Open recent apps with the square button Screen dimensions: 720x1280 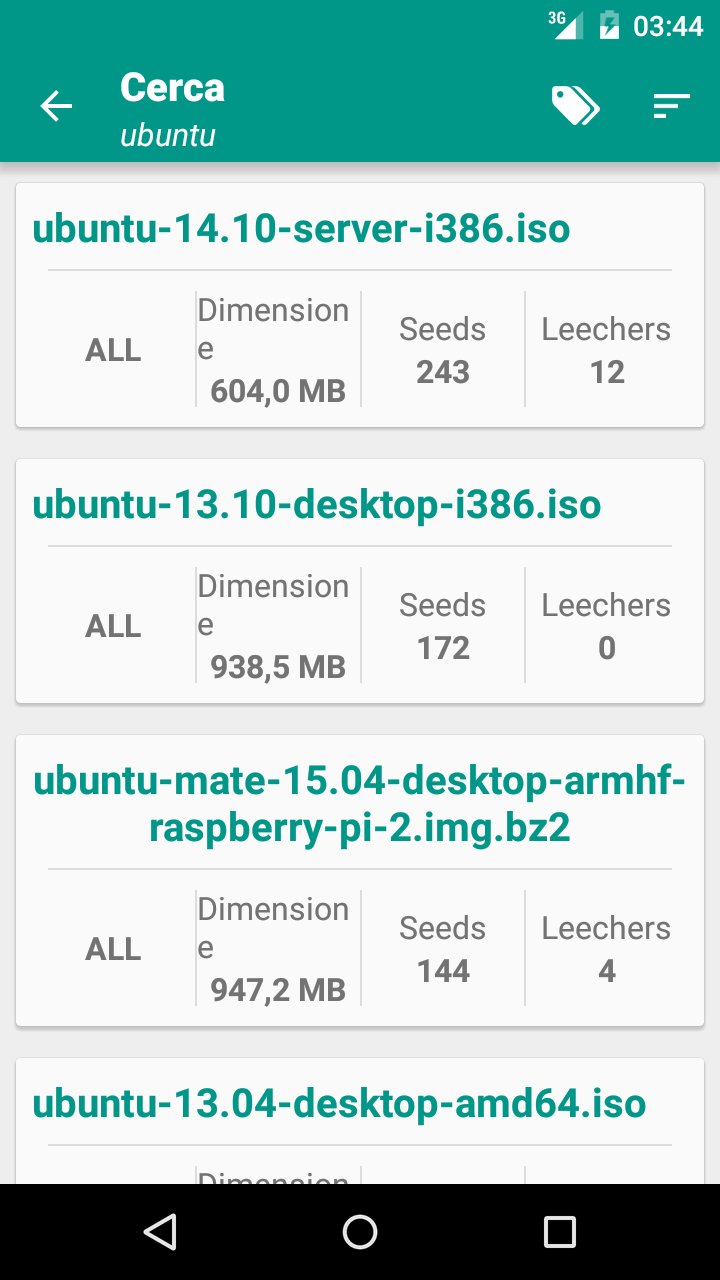click(560, 1232)
